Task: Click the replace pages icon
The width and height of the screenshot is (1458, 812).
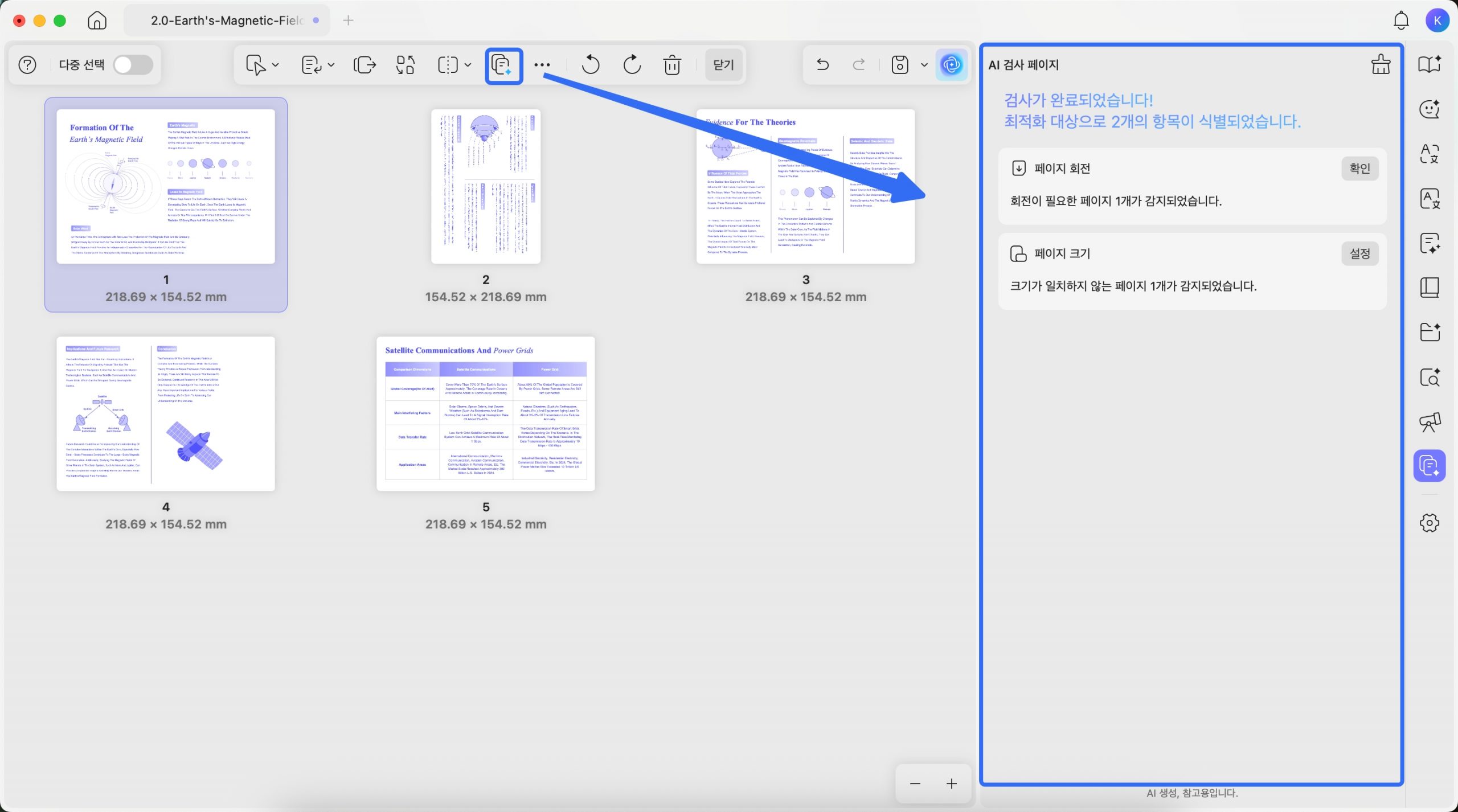Action: pos(405,65)
